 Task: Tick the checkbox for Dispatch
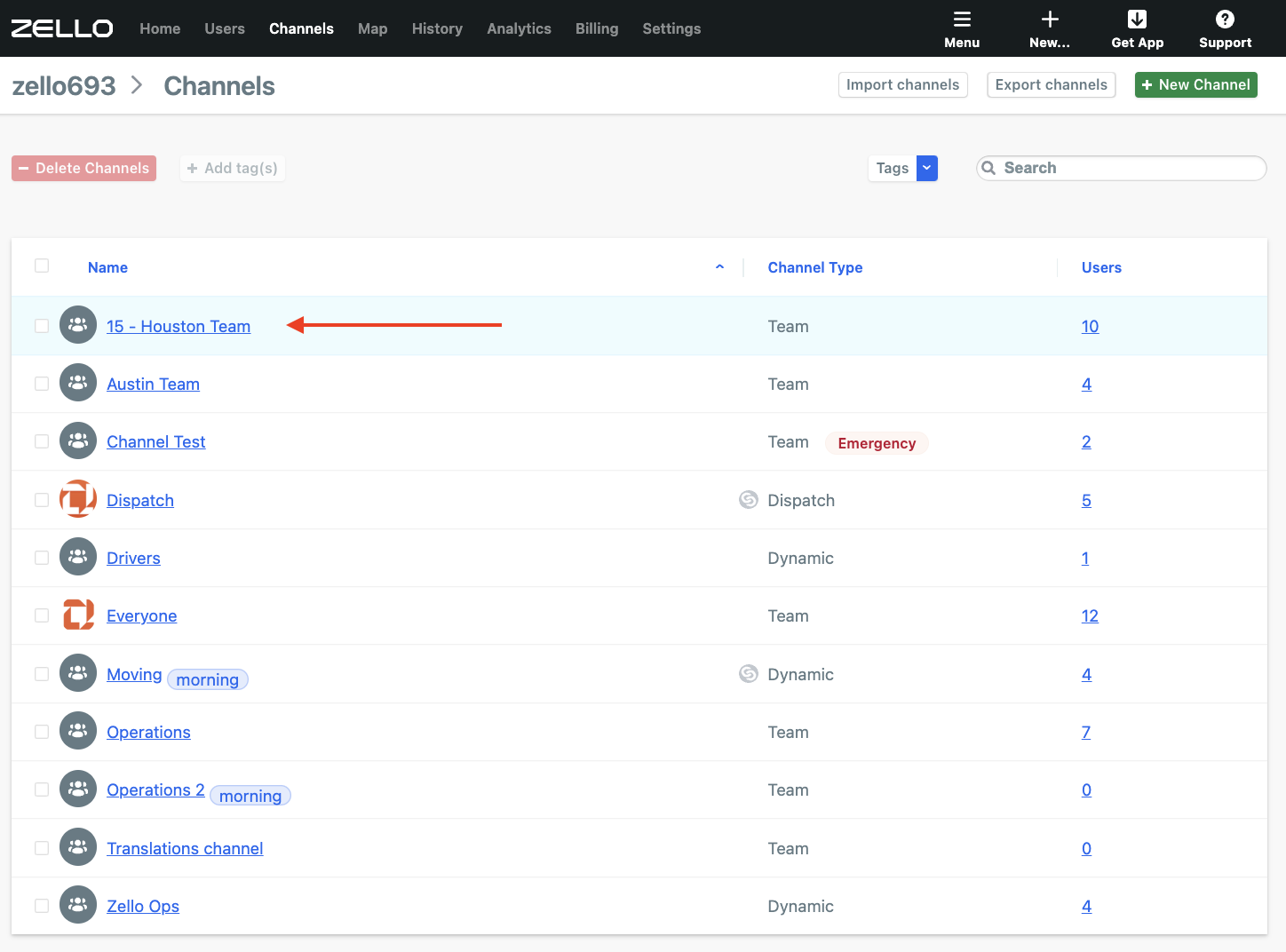[x=42, y=500]
